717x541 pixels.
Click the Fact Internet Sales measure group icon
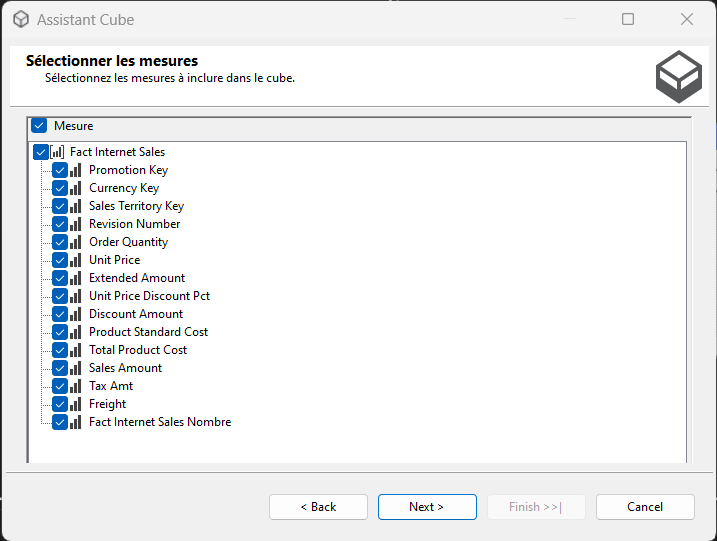[x=57, y=152]
